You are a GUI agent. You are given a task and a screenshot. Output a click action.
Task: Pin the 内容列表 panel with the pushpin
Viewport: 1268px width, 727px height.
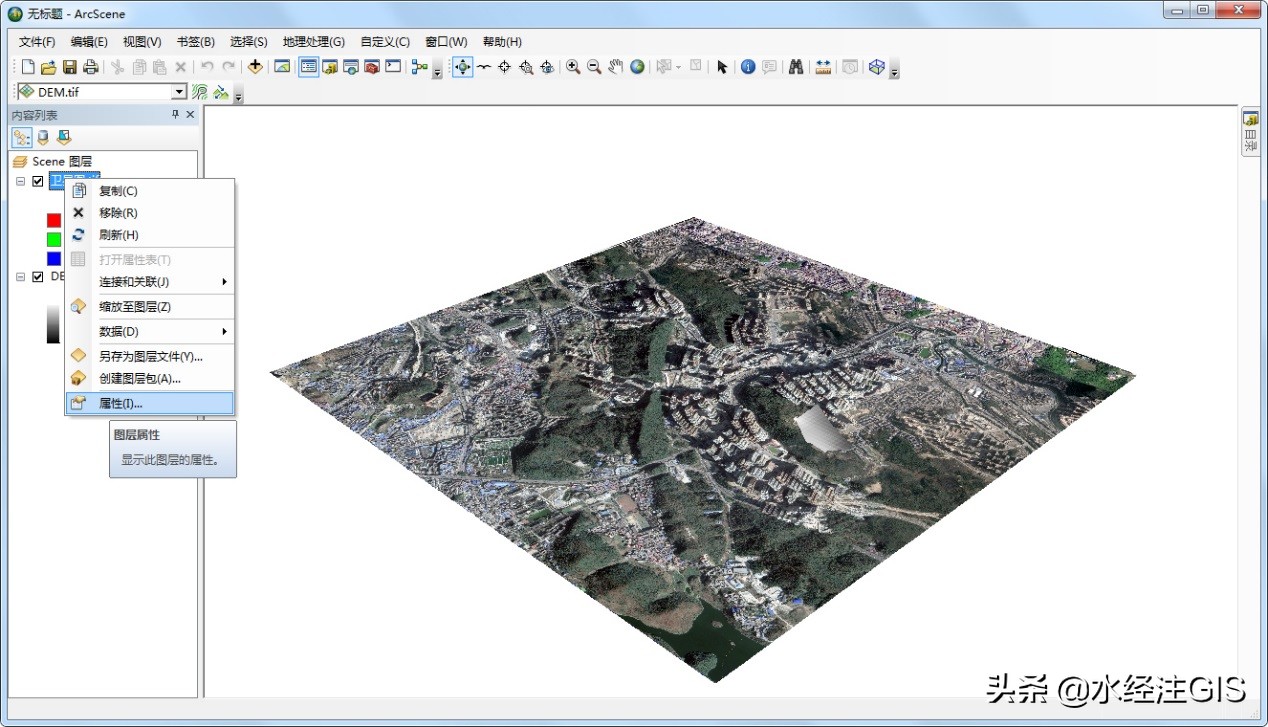[175, 115]
